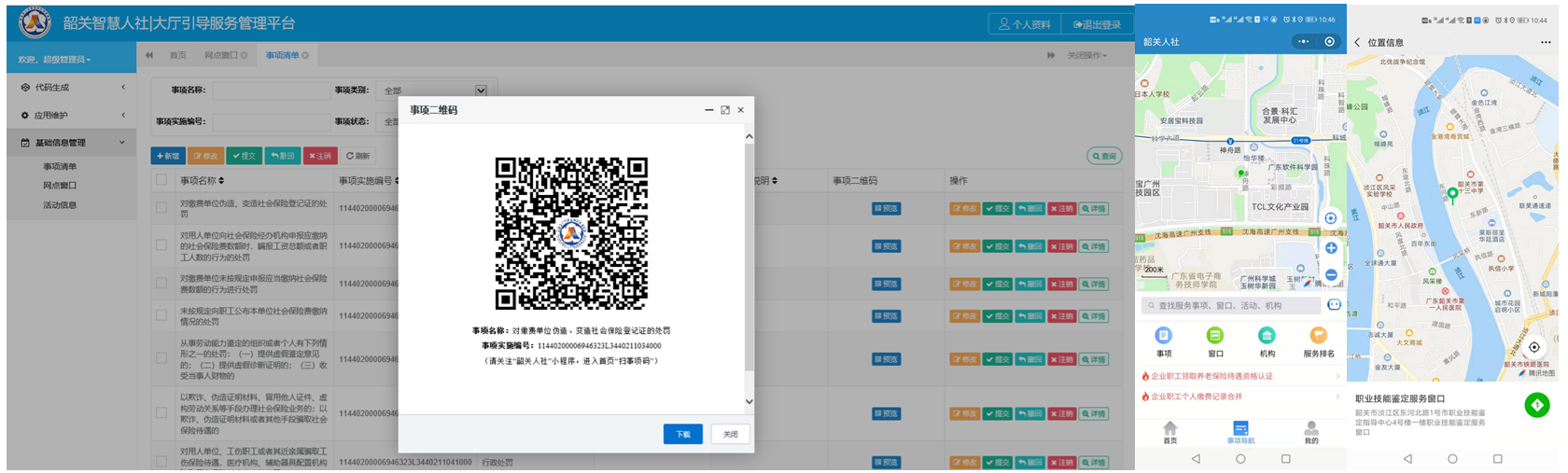1568x473 pixels.
Task: Toggle the select-all checkbox in table header
Action: click(161, 181)
